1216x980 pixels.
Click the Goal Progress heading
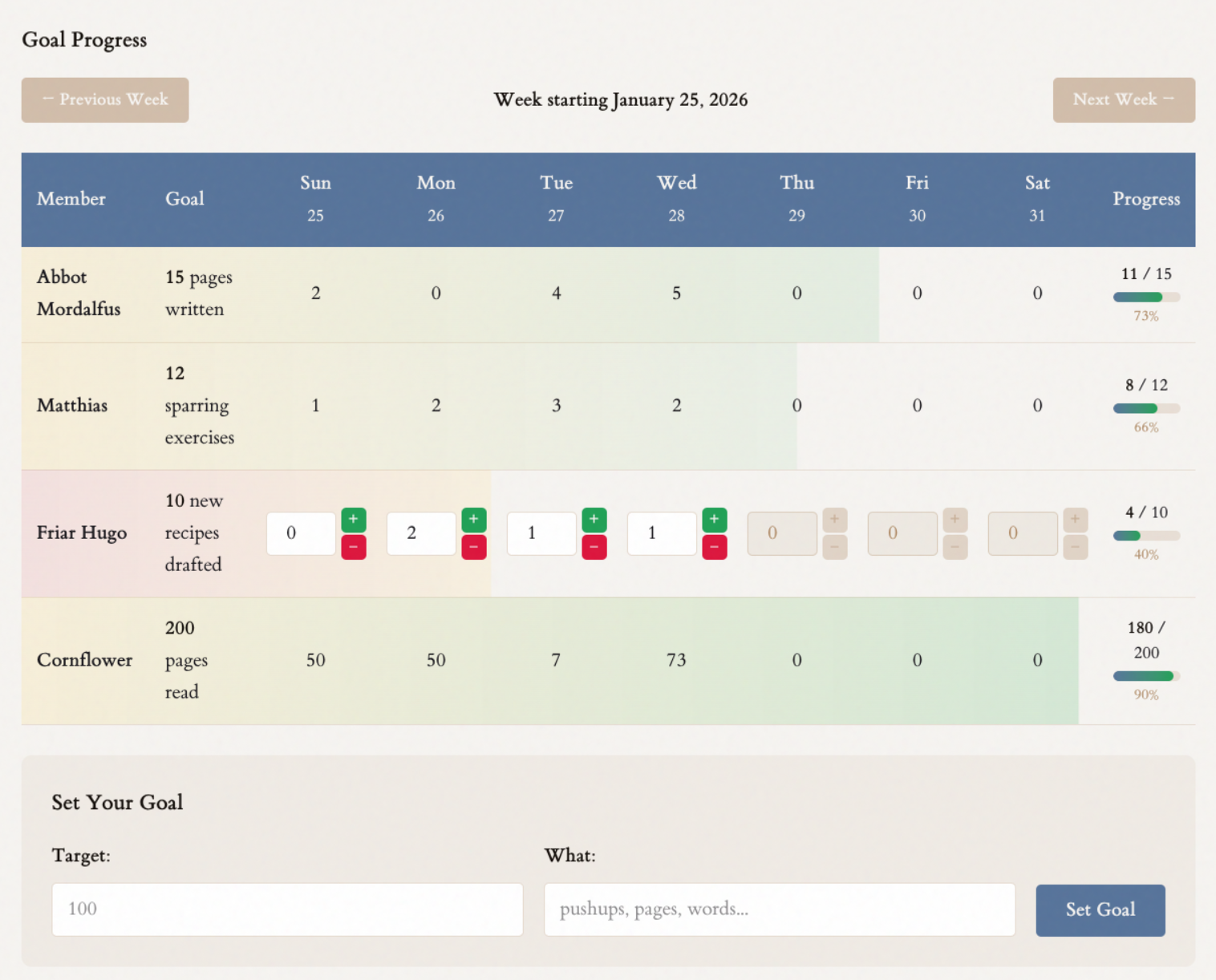84,39
